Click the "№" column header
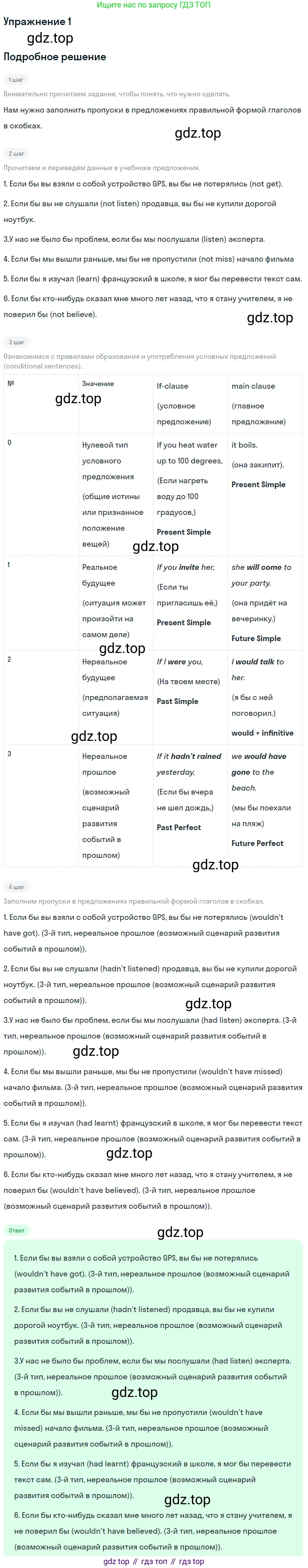 click(11, 383)
